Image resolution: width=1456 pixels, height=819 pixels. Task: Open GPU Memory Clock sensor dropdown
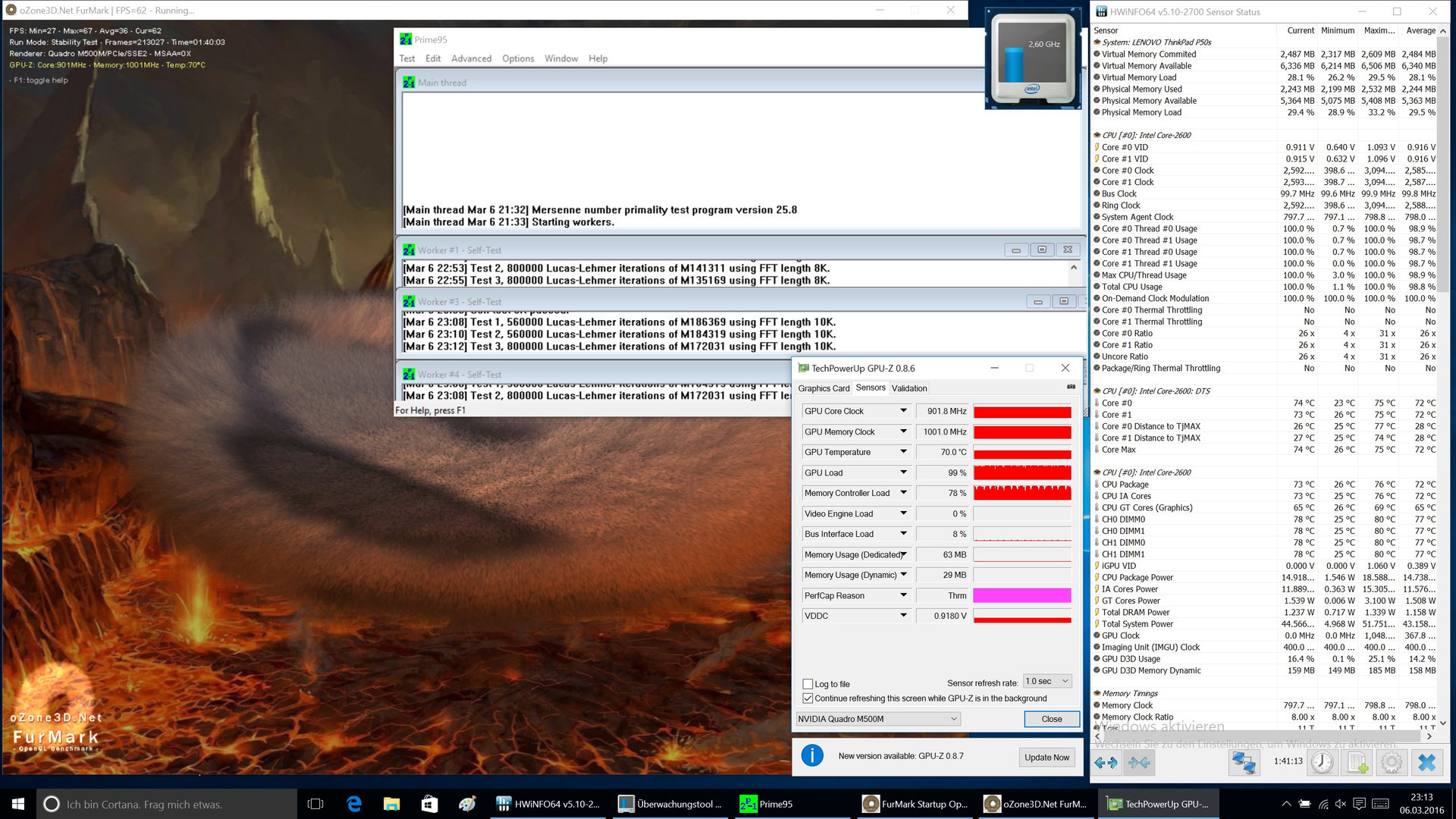coord(903,431)
